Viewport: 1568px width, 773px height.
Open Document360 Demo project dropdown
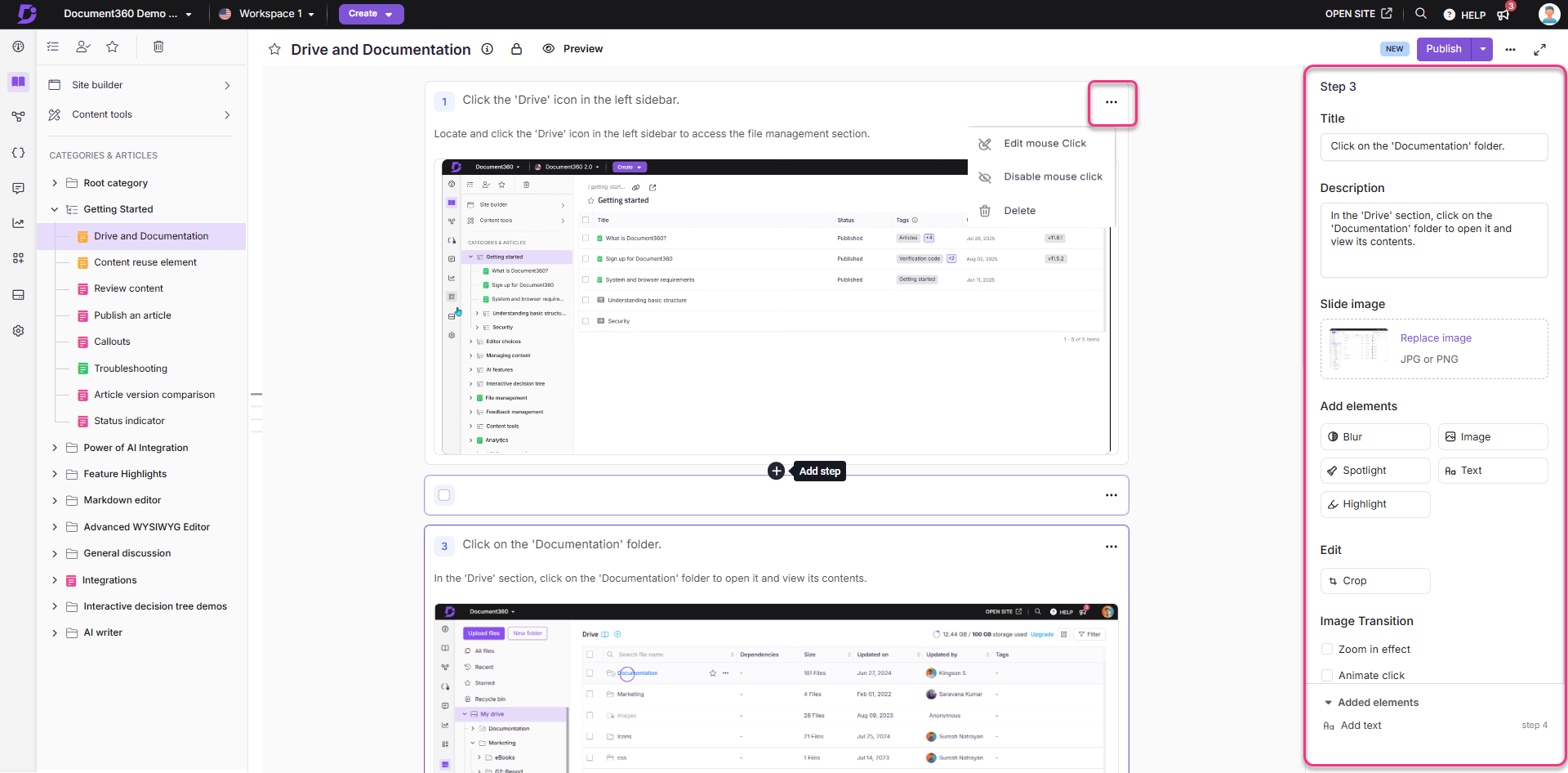tap(127, 14)
